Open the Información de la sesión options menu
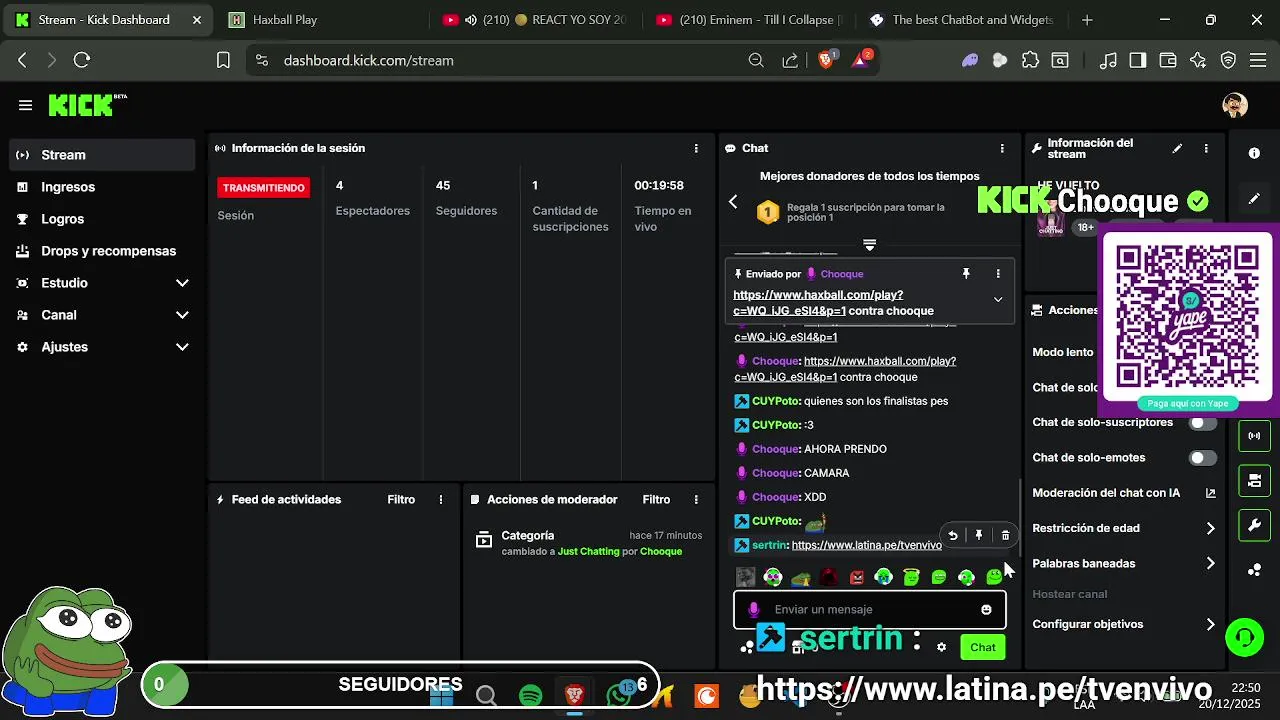This screenshot has width=1280, height=720. [696, 148]
